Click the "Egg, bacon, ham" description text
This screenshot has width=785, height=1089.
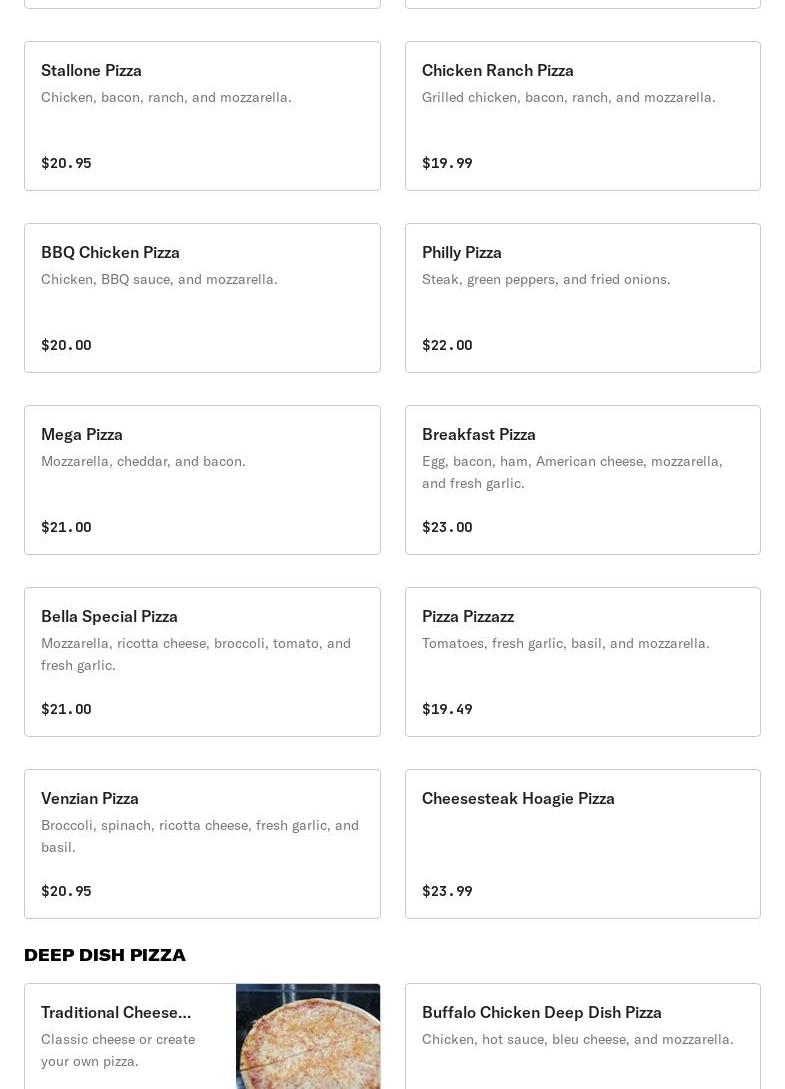click(572, 471)
